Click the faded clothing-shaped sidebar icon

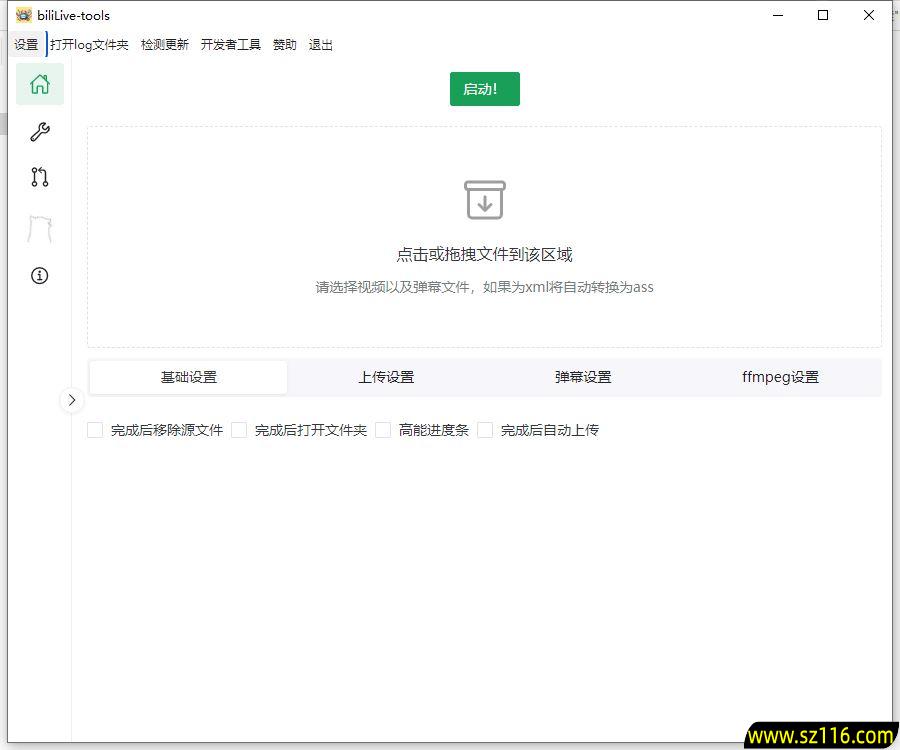pos(40,229)
